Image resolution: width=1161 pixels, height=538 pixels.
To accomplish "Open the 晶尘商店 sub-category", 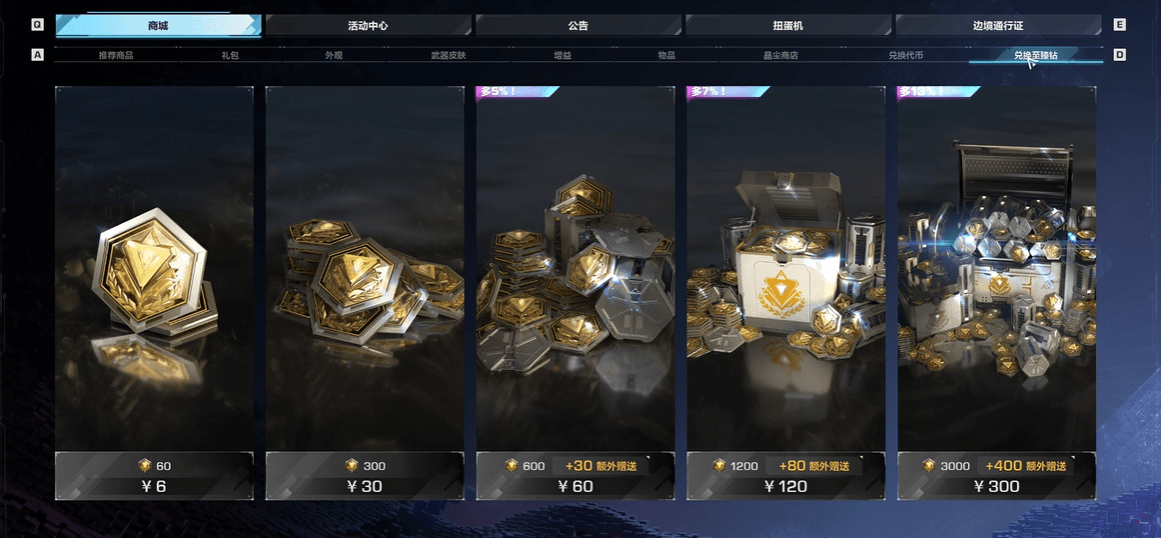I will click(x=780, y=56).
